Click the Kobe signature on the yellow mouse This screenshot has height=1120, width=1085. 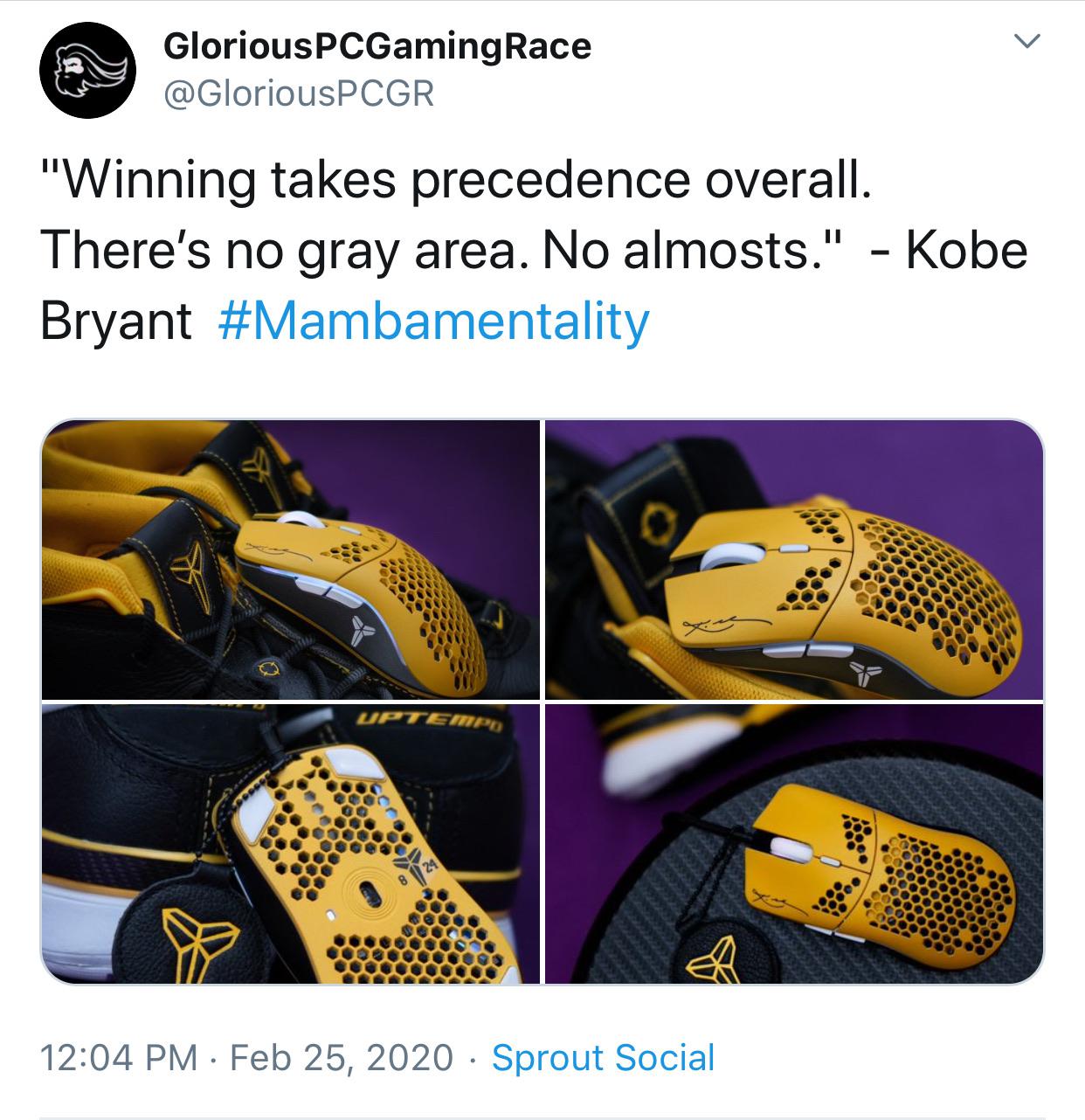coord(723,624)
